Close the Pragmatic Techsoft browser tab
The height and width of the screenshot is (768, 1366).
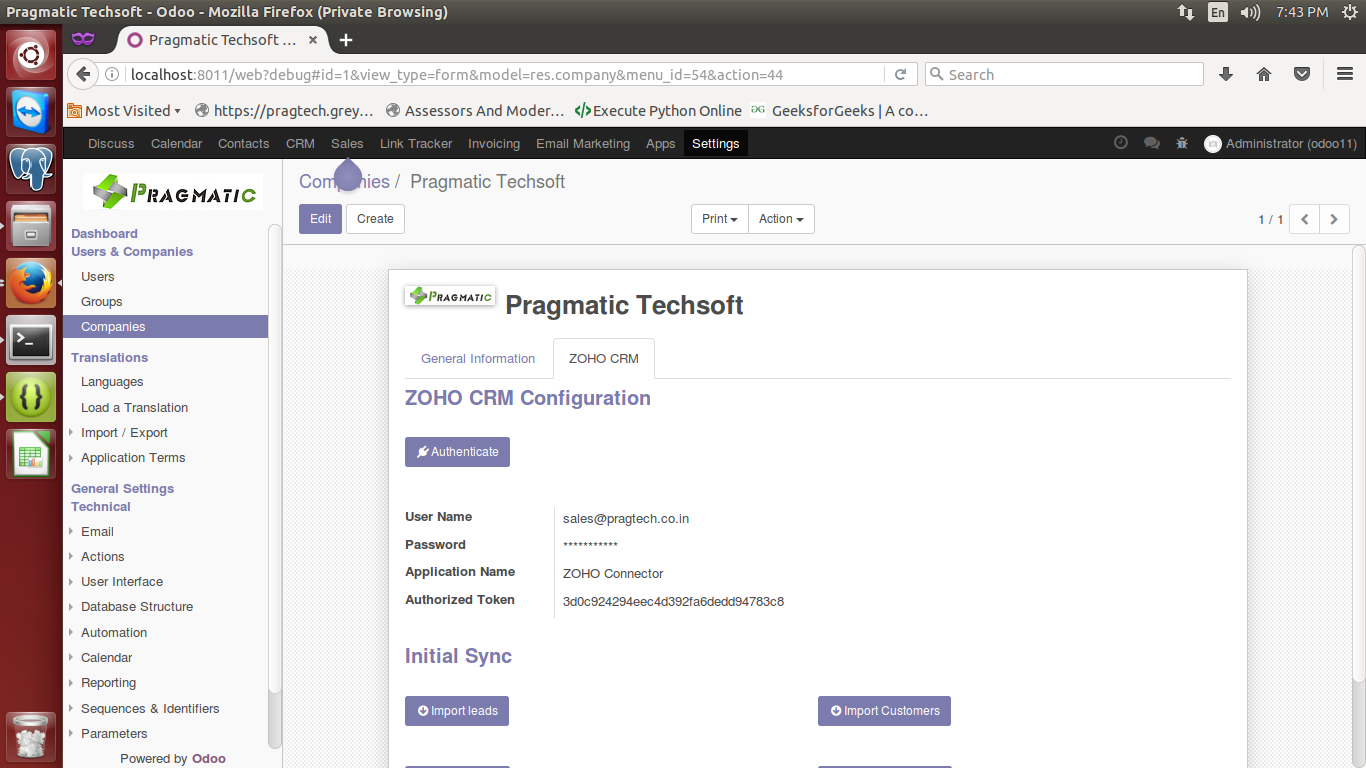[x=313, y=40]
